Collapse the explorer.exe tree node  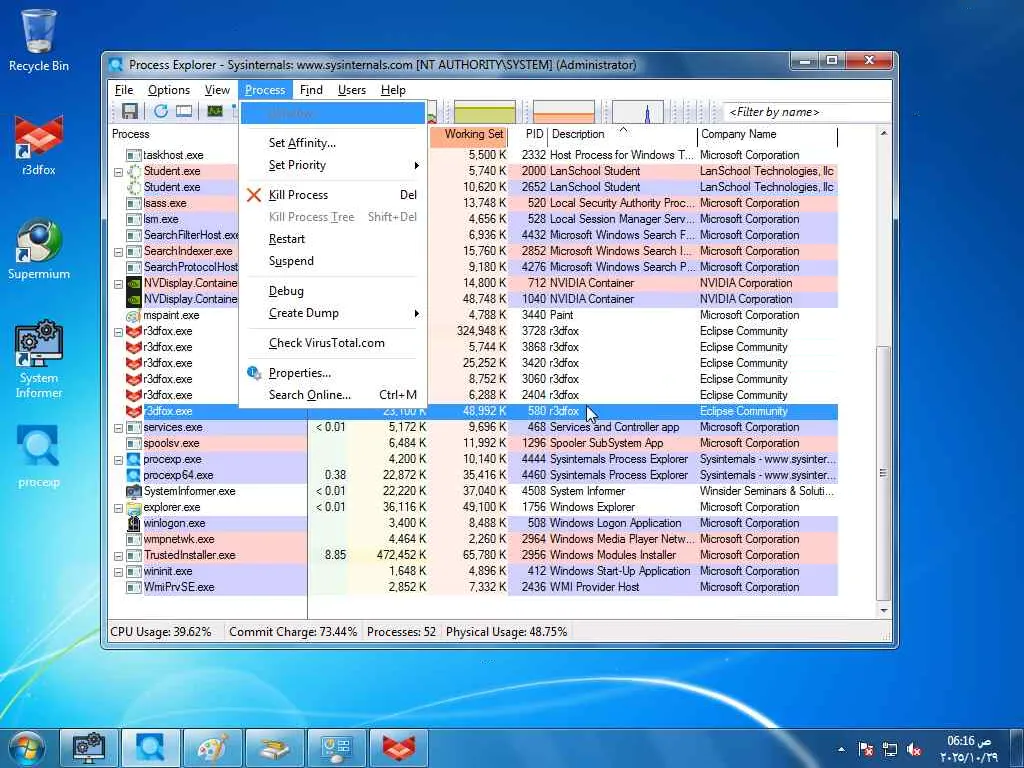pyautogui.click(x=118, y=508)
